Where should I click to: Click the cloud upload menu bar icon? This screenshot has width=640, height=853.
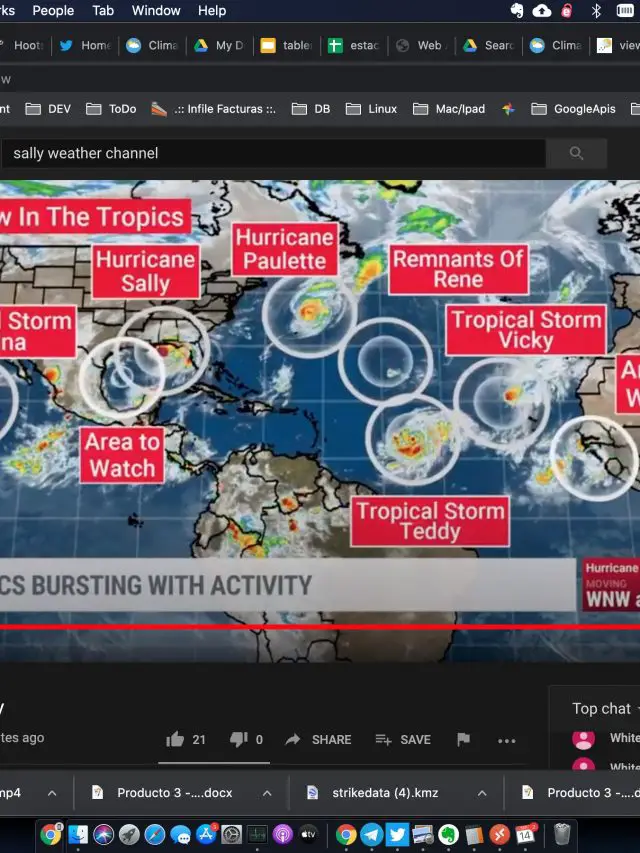click(x=541, y=10)
